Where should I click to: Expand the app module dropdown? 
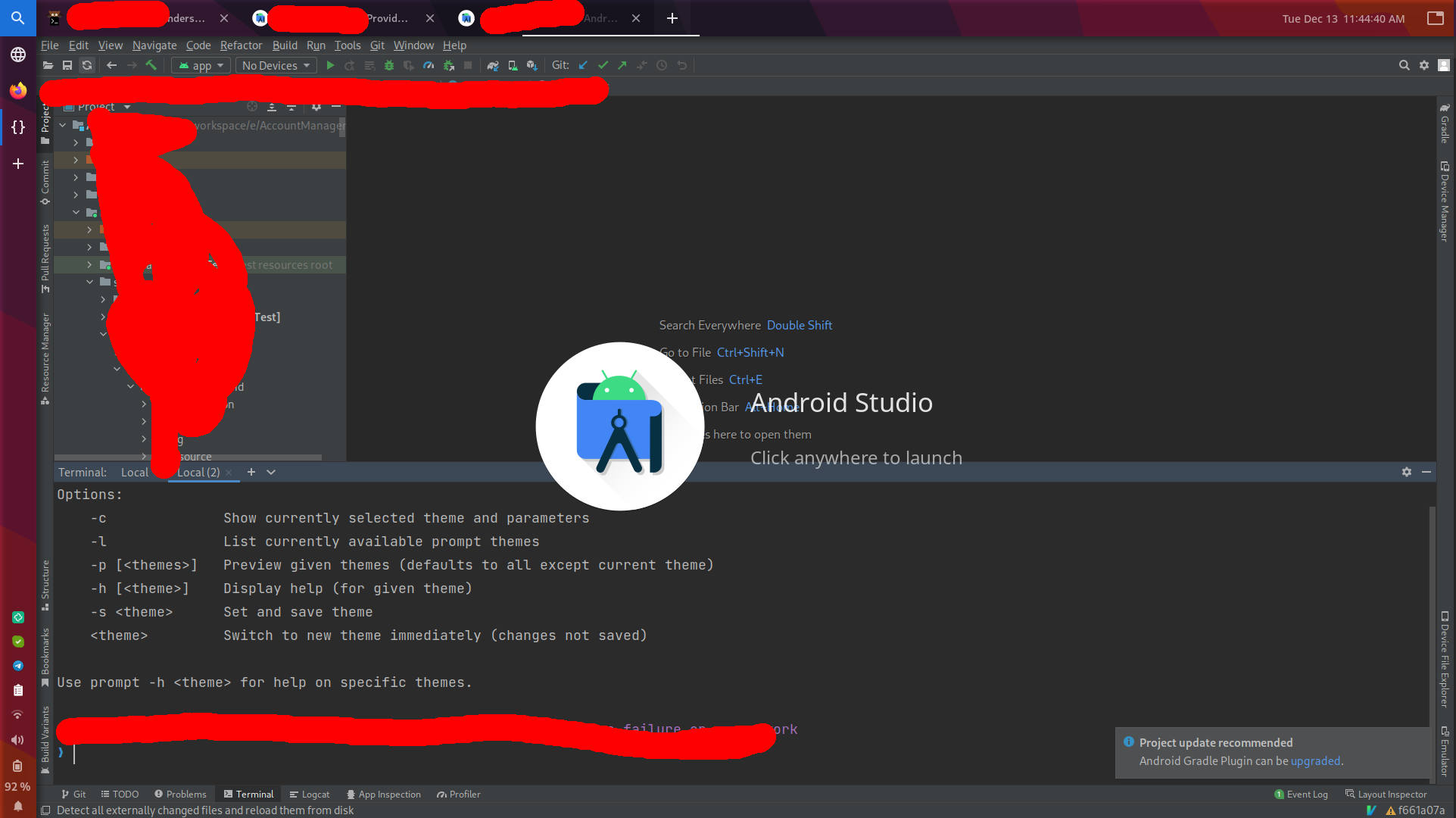(x=200, y=65)
